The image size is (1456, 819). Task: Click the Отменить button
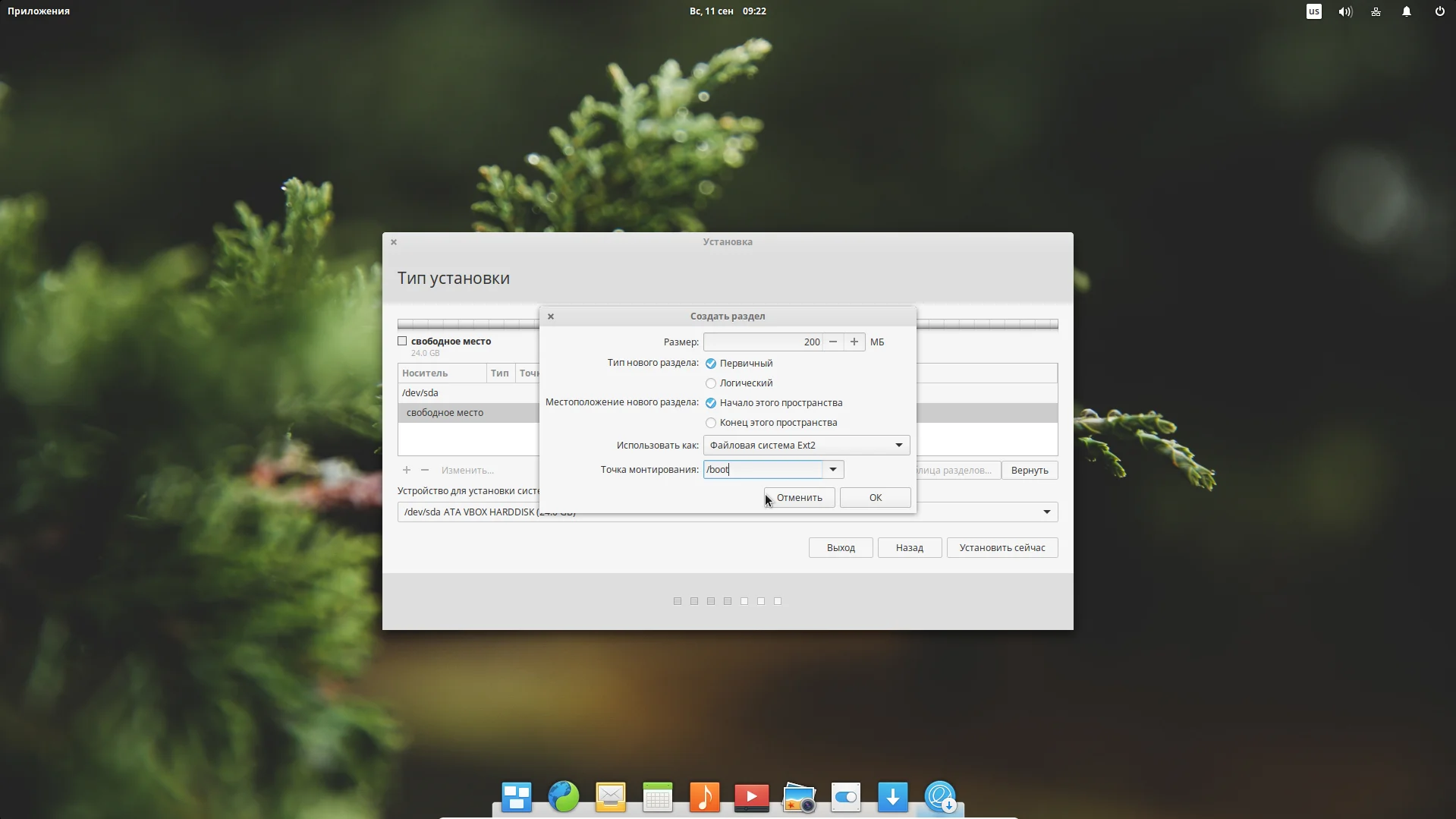(x=799, y=498)
